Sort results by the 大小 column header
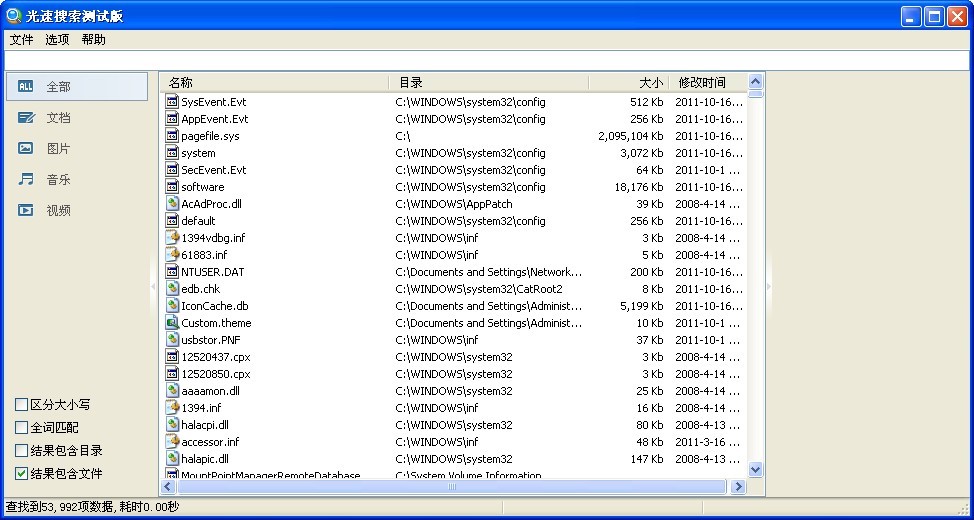This screenshot has width=974, height=520. pyautogui.click(x=650, y=83)
